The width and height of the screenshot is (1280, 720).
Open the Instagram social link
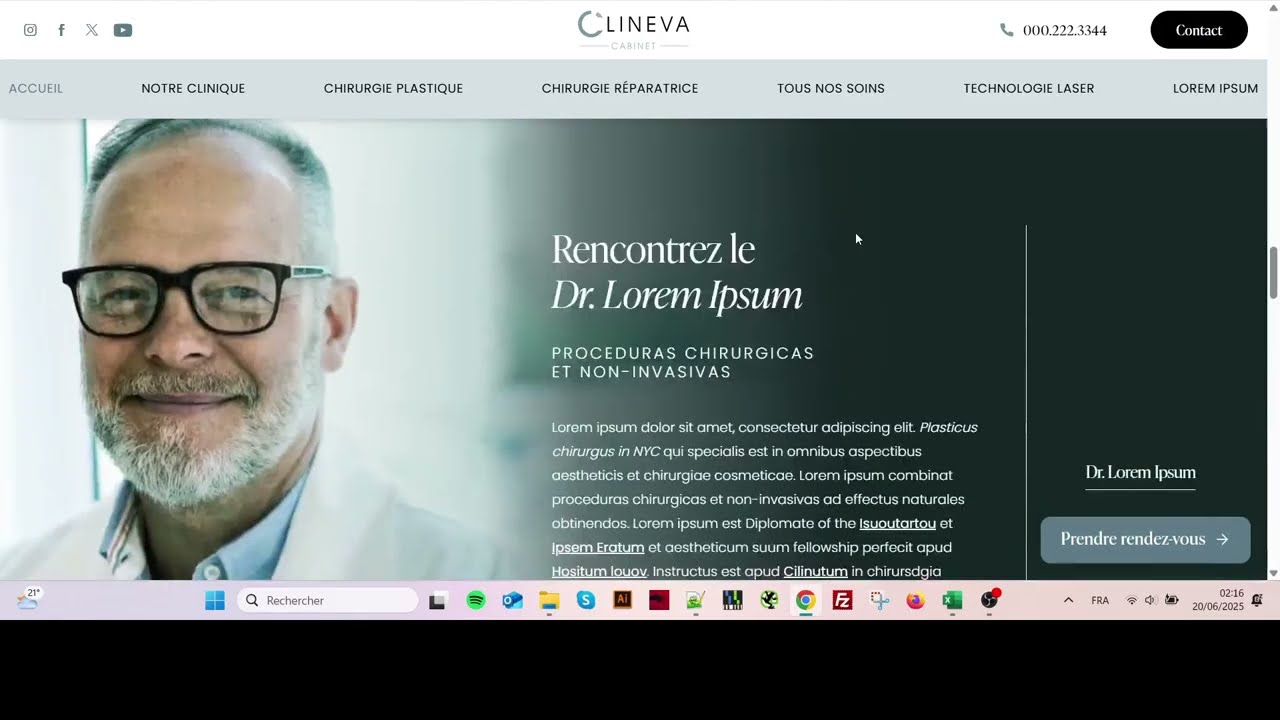(x=30, y=30)
